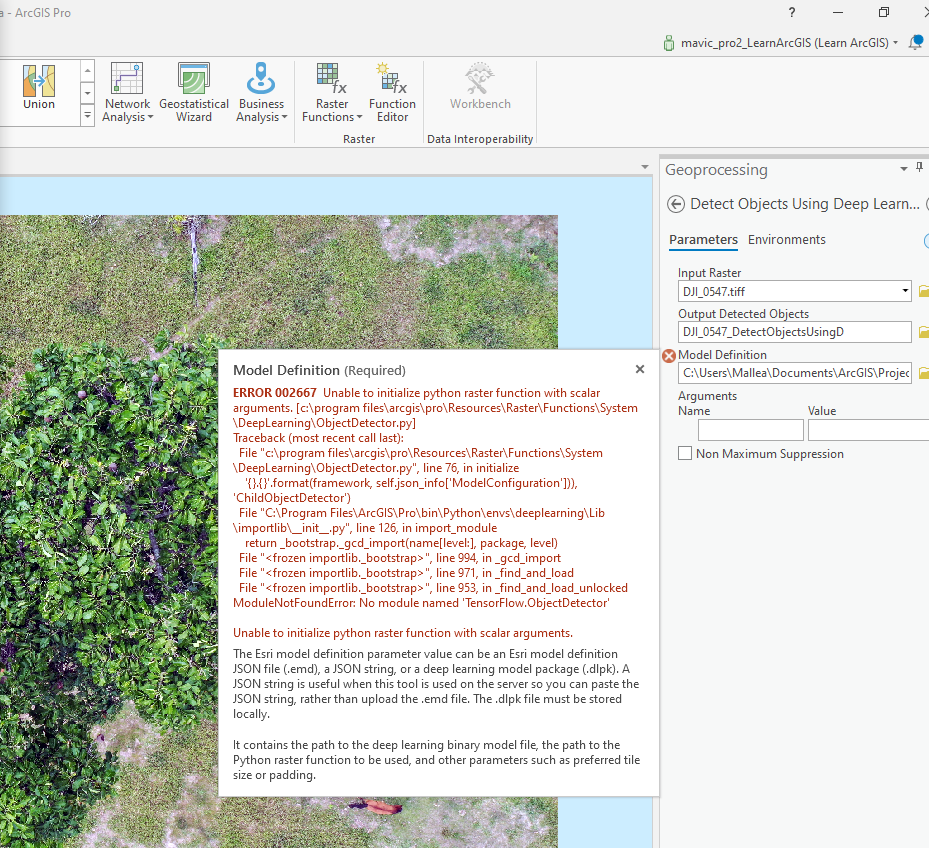Expand the tools gallery fully

click(88, 116)
